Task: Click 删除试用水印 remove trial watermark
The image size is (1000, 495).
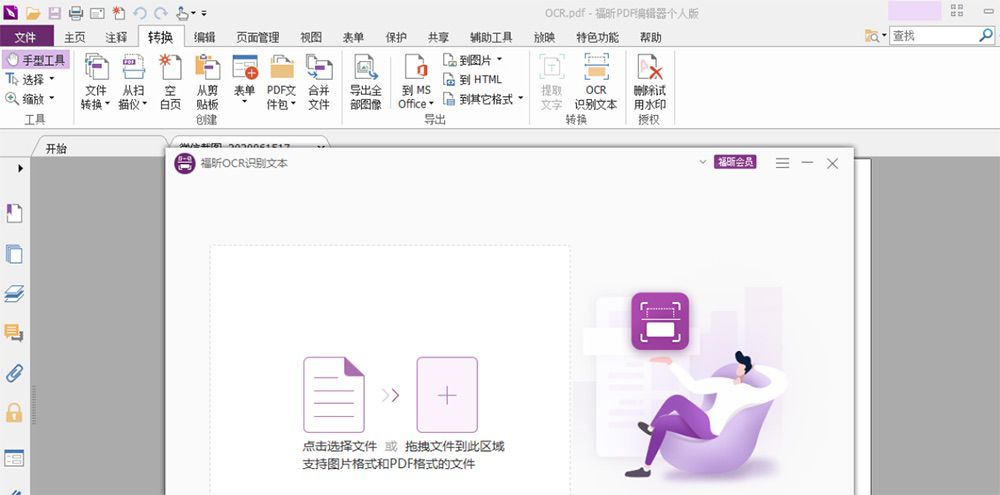Action: [x=649, y=82]
